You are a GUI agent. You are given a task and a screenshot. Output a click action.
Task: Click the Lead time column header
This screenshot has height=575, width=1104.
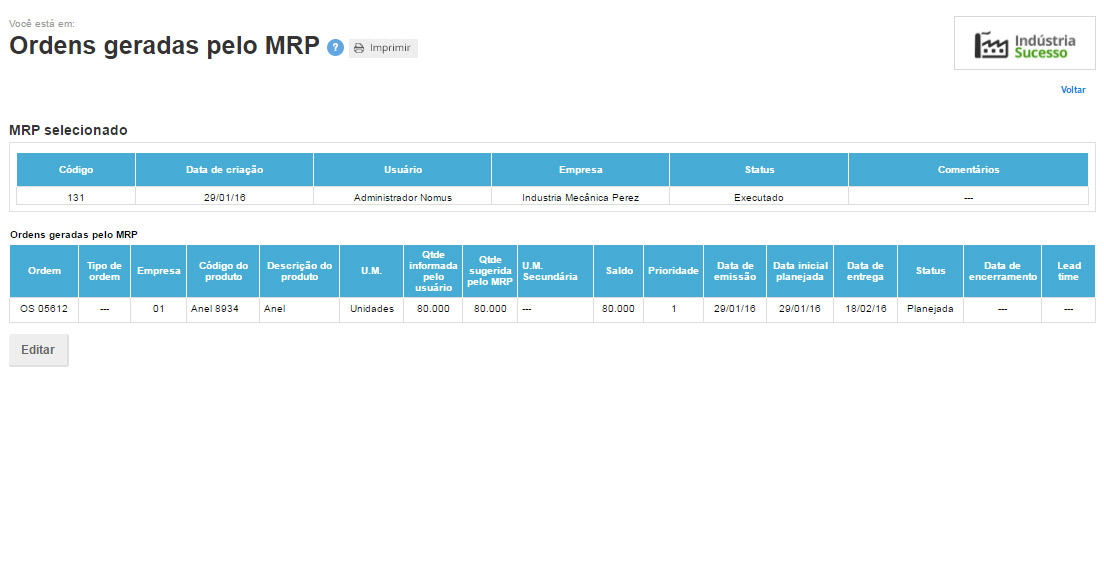[1068, 271]
